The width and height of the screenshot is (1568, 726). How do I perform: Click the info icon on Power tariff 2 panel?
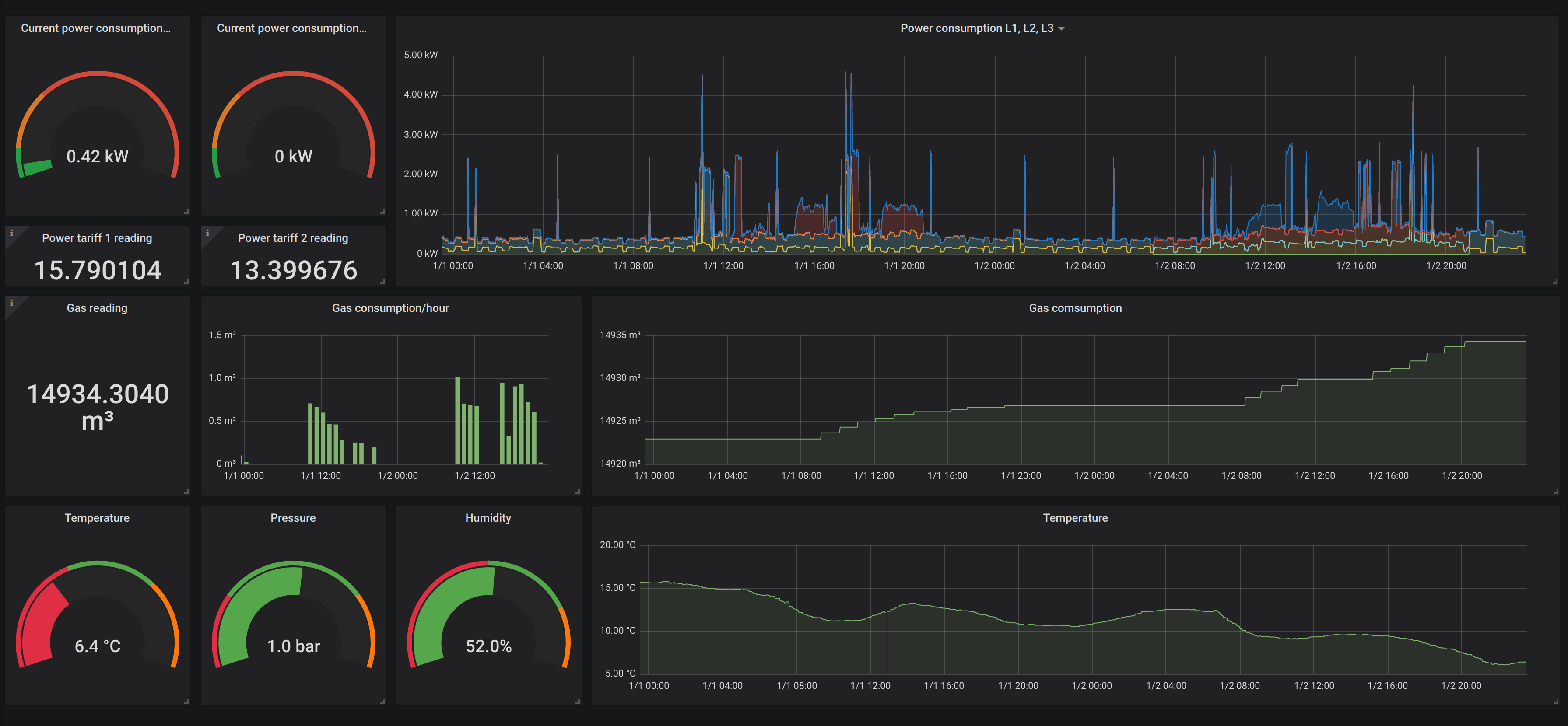207,233
